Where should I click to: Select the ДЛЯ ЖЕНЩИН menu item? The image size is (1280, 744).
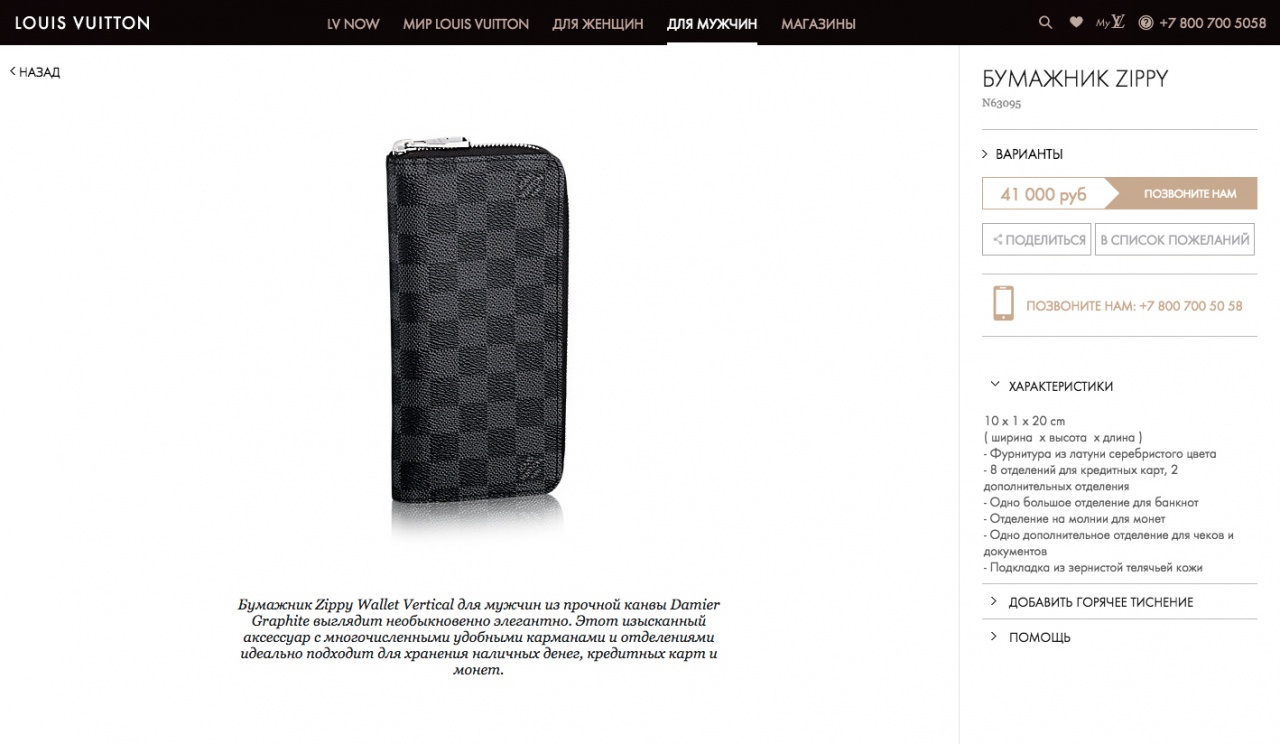(598, 24)
